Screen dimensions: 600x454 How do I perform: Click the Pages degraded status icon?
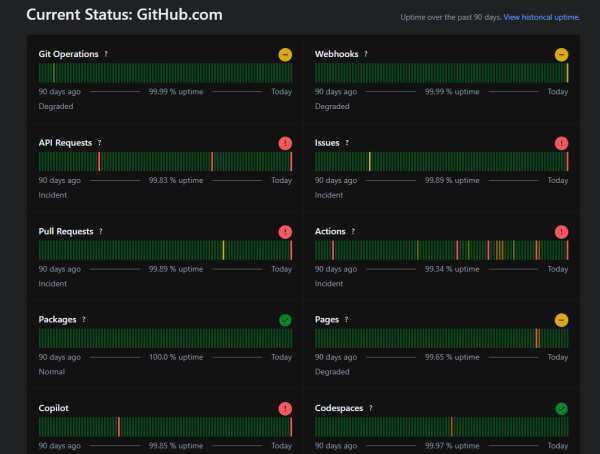(561, 320)
